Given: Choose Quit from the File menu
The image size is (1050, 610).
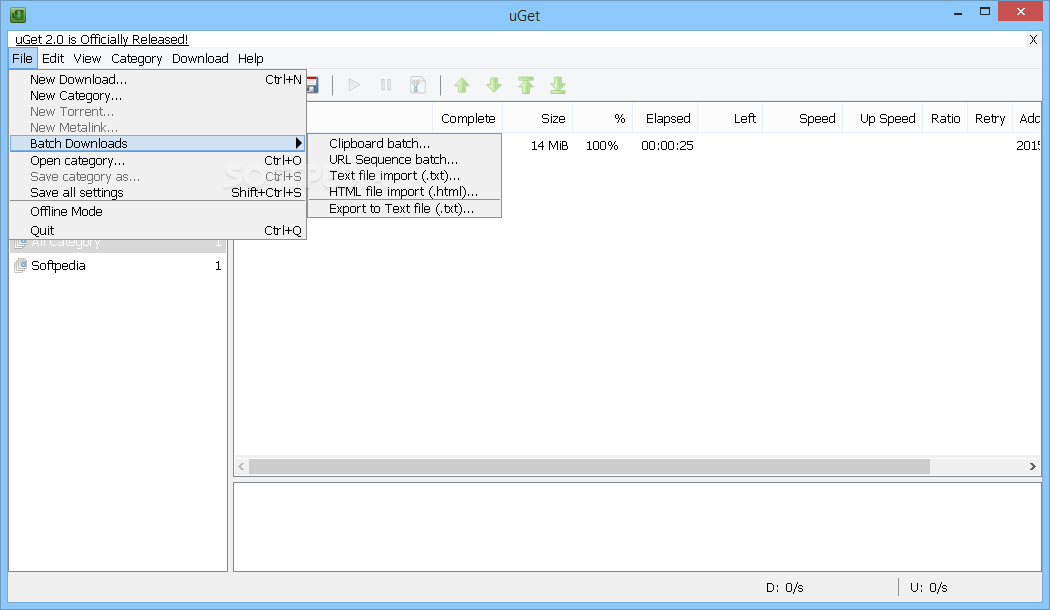Looking at the screenshot, I should pyautogui.click(x=158, y=230).
